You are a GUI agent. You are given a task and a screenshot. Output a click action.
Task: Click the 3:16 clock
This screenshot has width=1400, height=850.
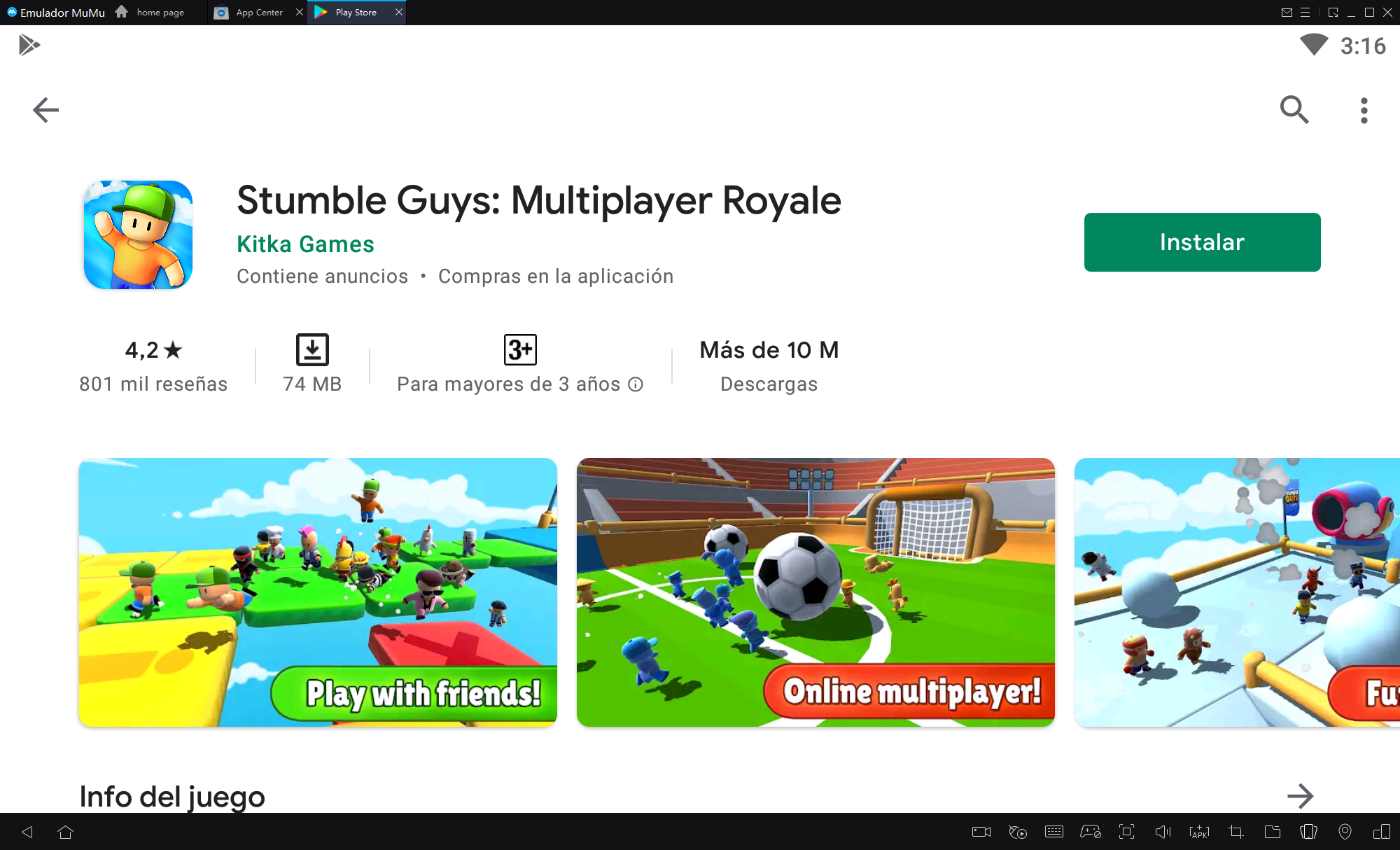click(1362, 46)
